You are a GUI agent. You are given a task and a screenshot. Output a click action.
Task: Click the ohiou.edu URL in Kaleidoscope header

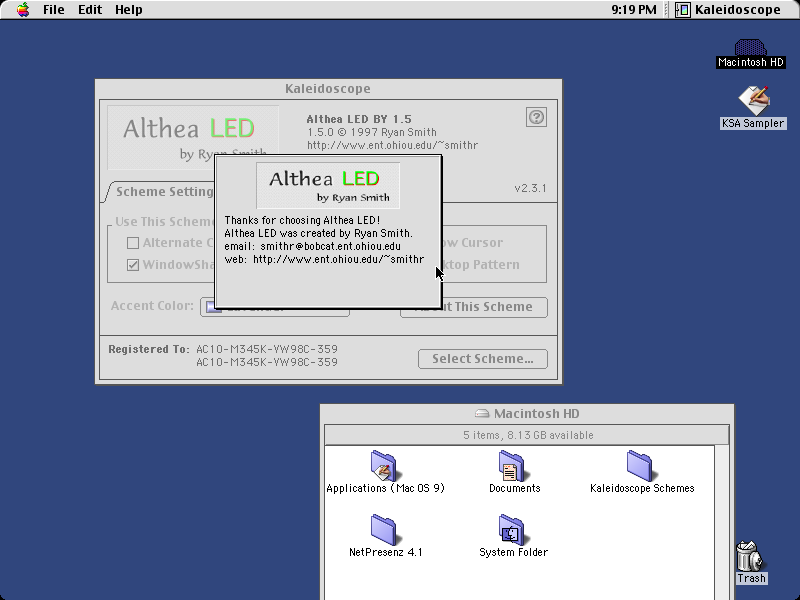coord(392,145)
